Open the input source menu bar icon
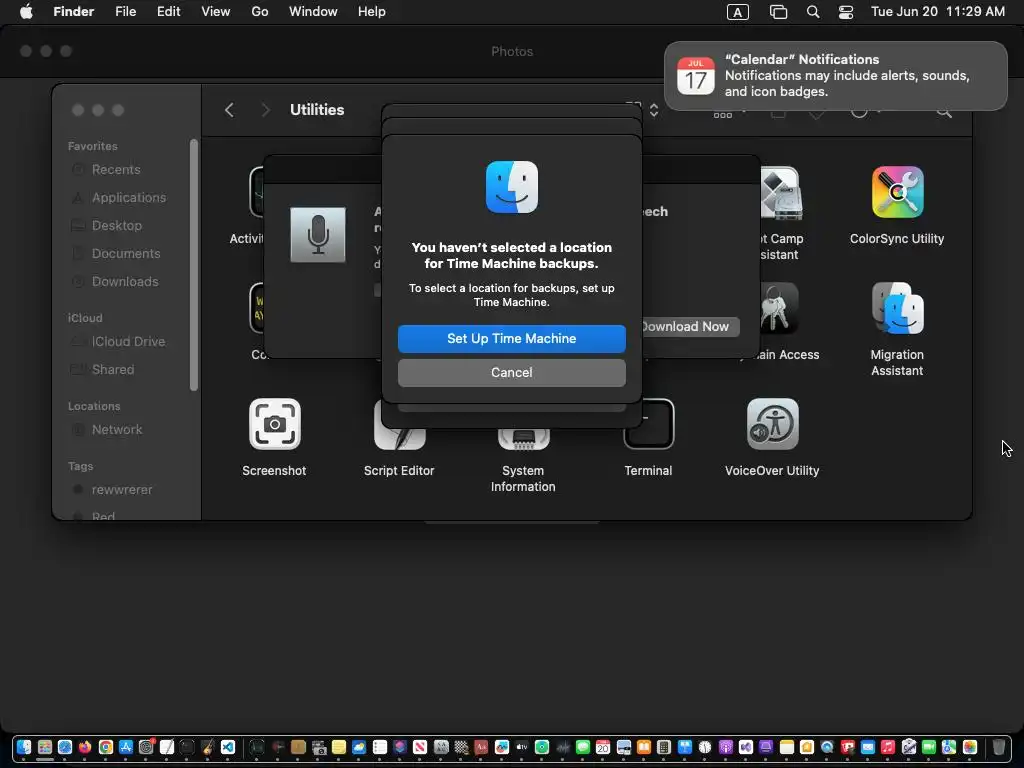The width and height of the screenshot is (1024, 768). 737,12
